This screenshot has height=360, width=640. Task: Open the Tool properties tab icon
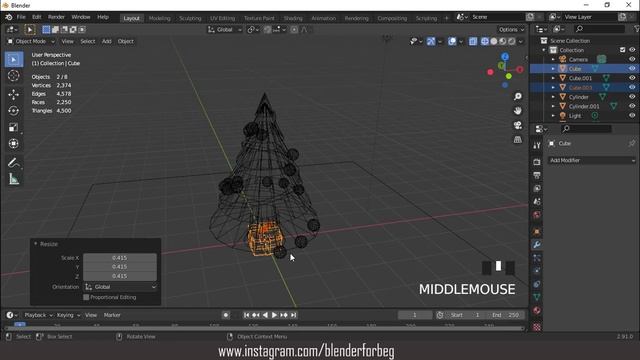coord(537,145)
